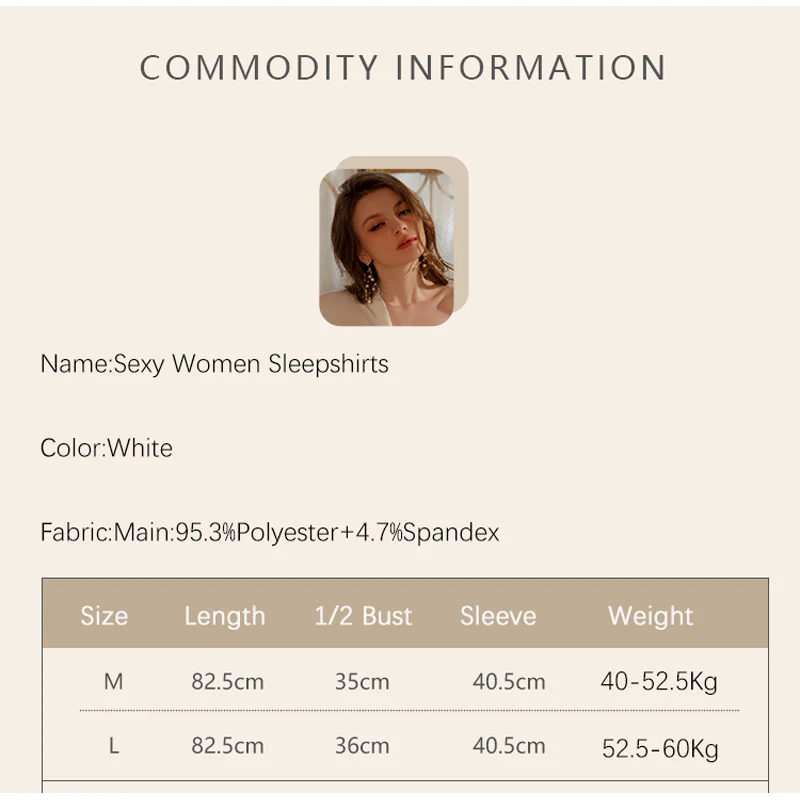Click the M row 82.5cm length value

228,682
